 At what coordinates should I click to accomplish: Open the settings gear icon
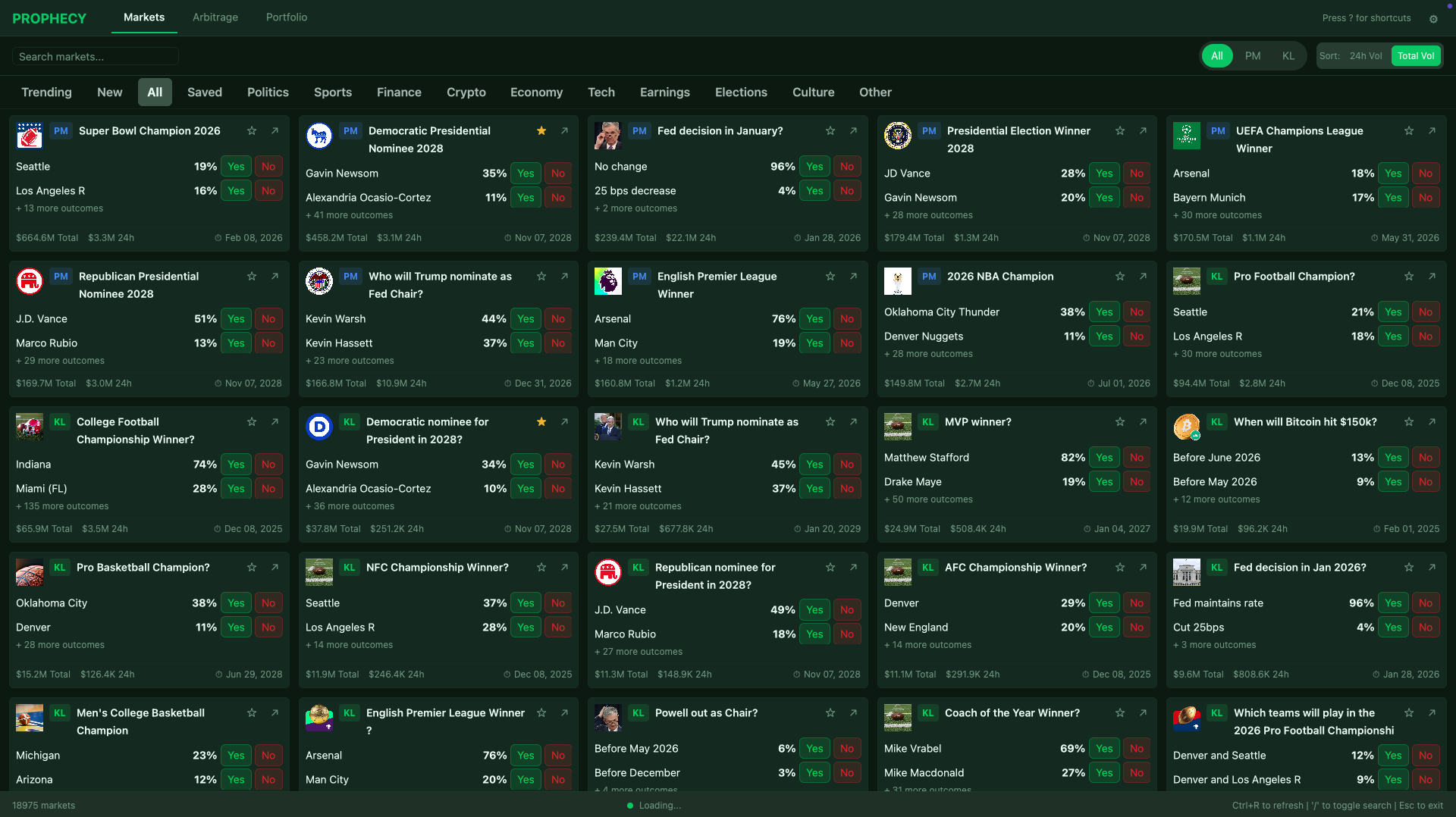click(x=1433, y=19)
